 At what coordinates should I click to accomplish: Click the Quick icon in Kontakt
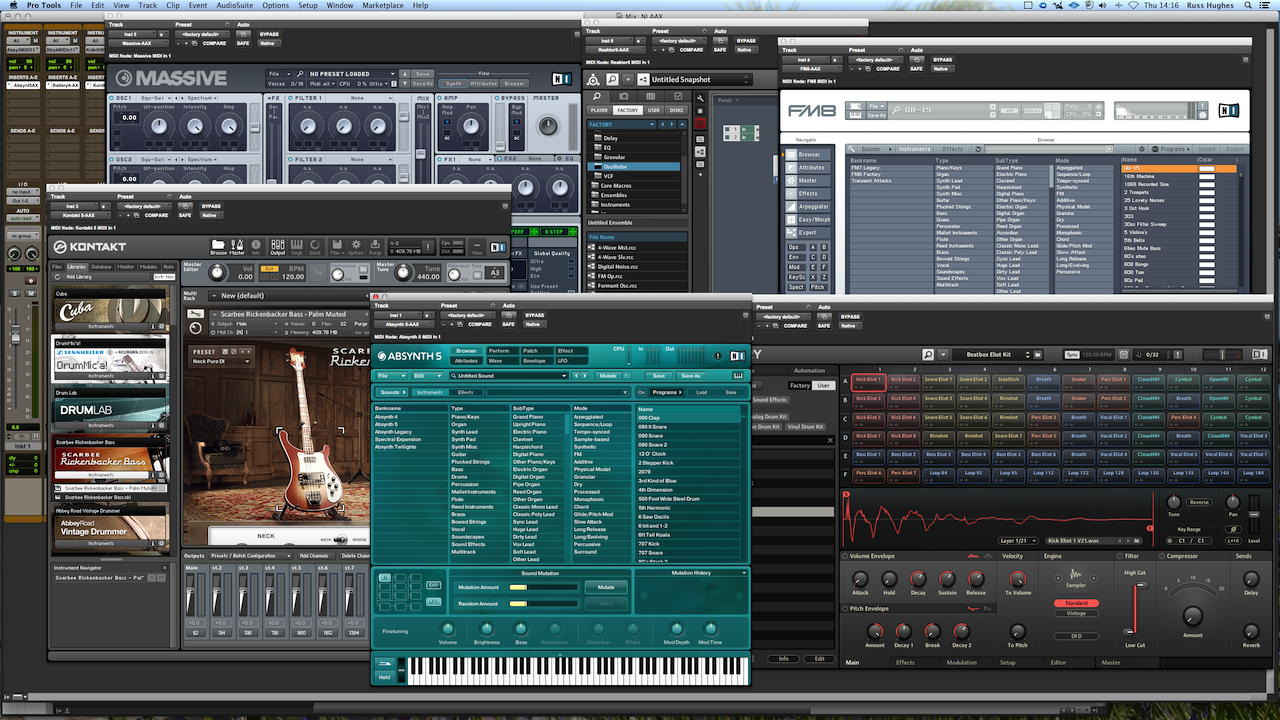click(x=314, y=247)
